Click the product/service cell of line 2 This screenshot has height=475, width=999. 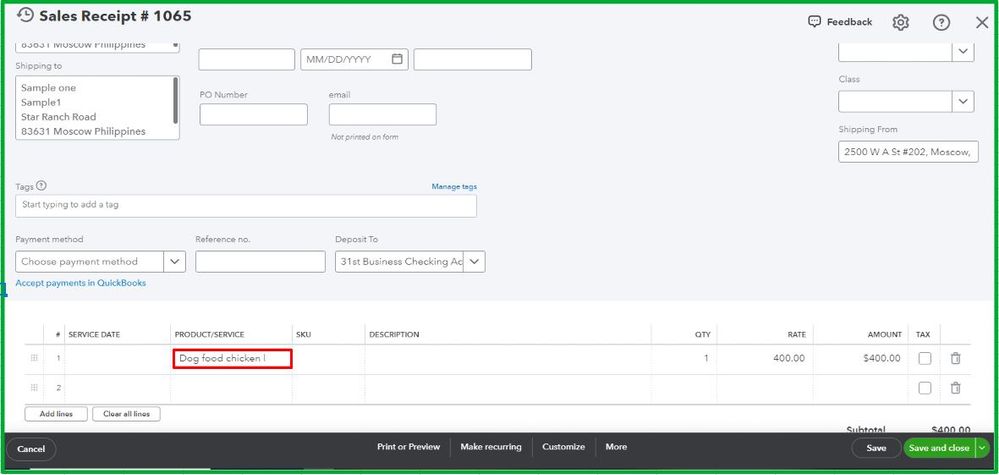pos(231,388)
